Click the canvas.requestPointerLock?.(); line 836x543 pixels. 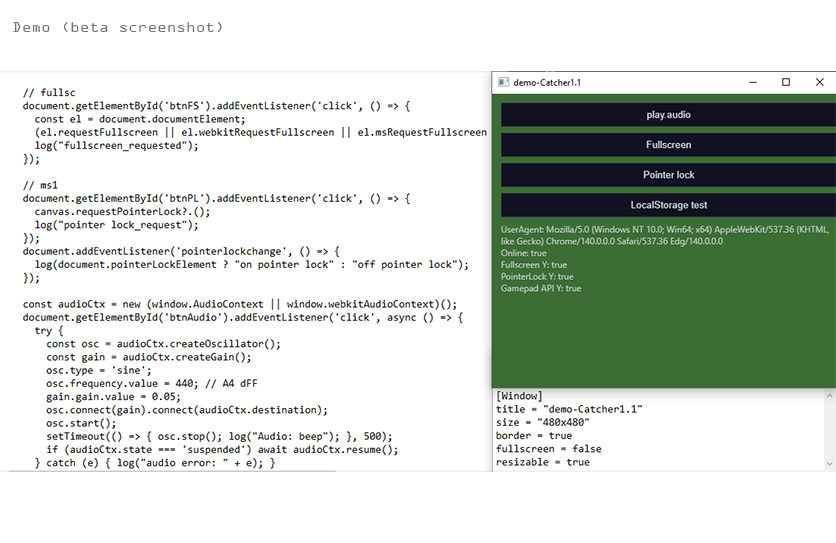pos(122,212)
